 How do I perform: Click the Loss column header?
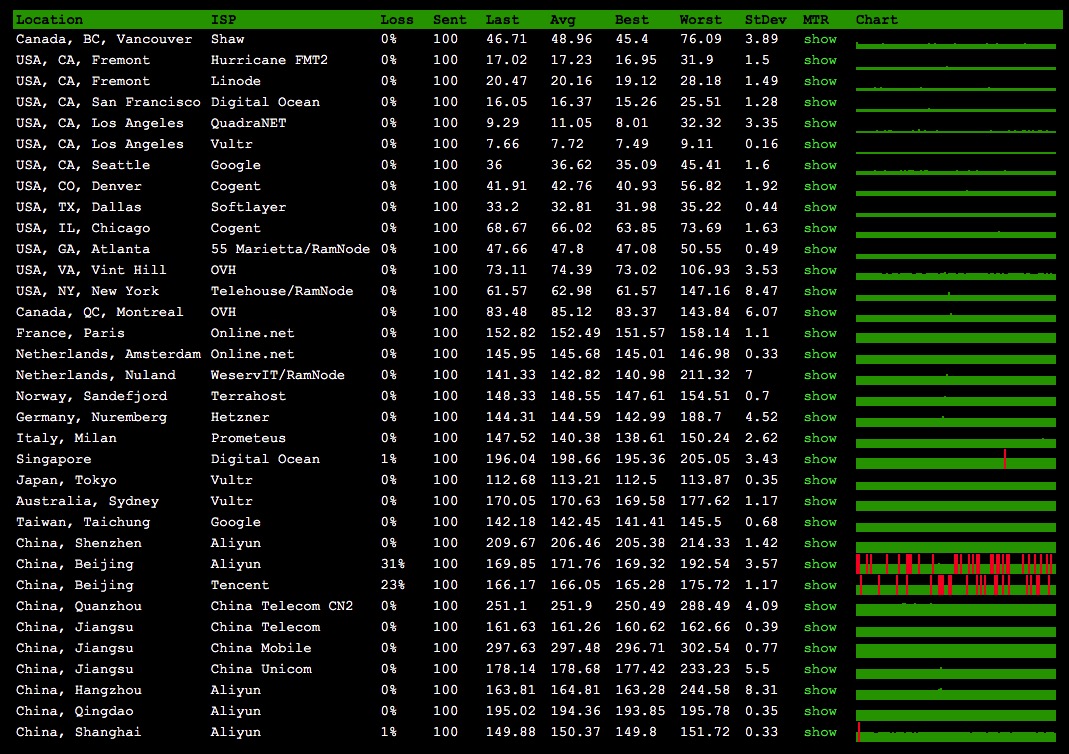(x=397, y=20)
